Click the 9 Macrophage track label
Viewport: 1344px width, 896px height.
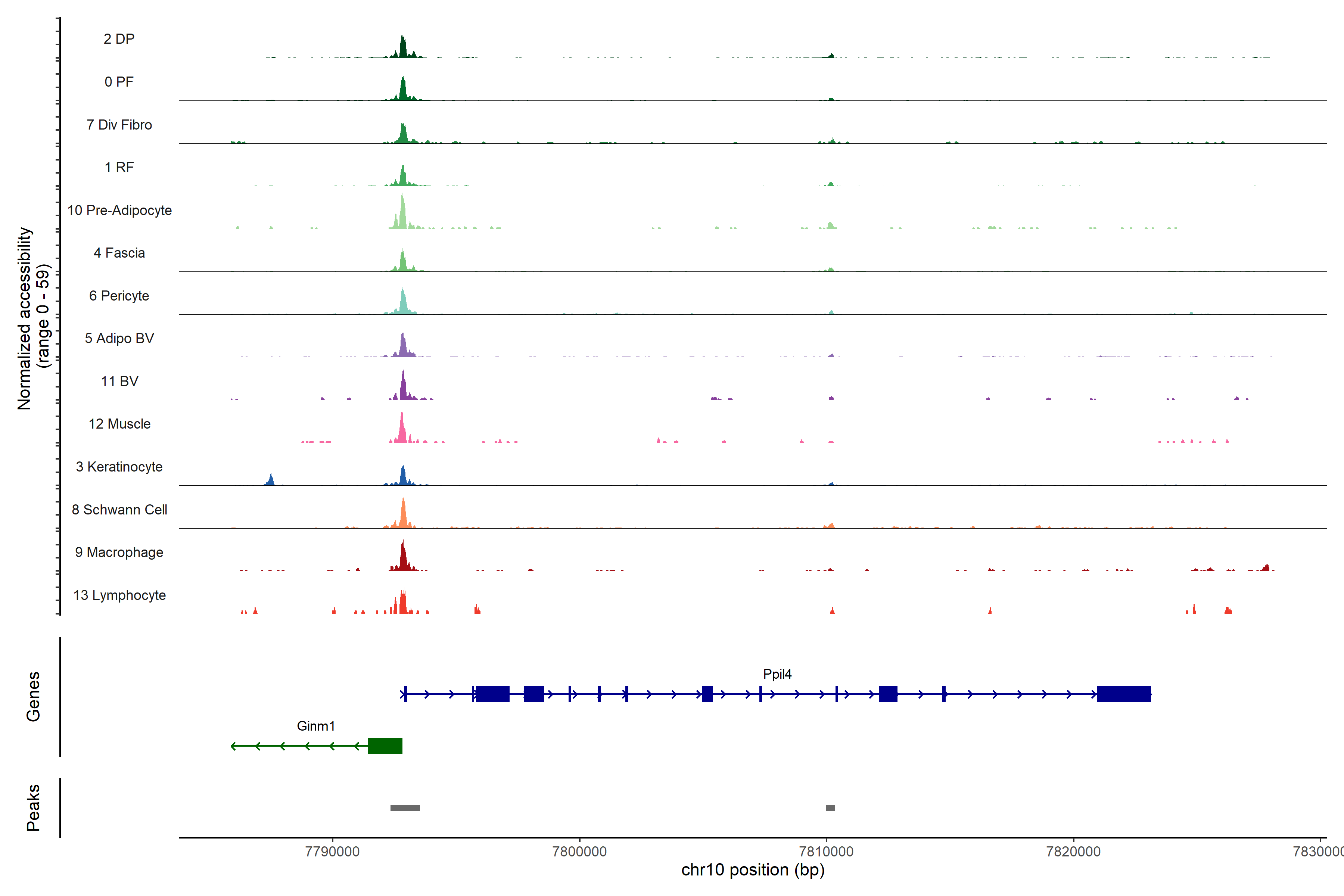click(119, 552)
